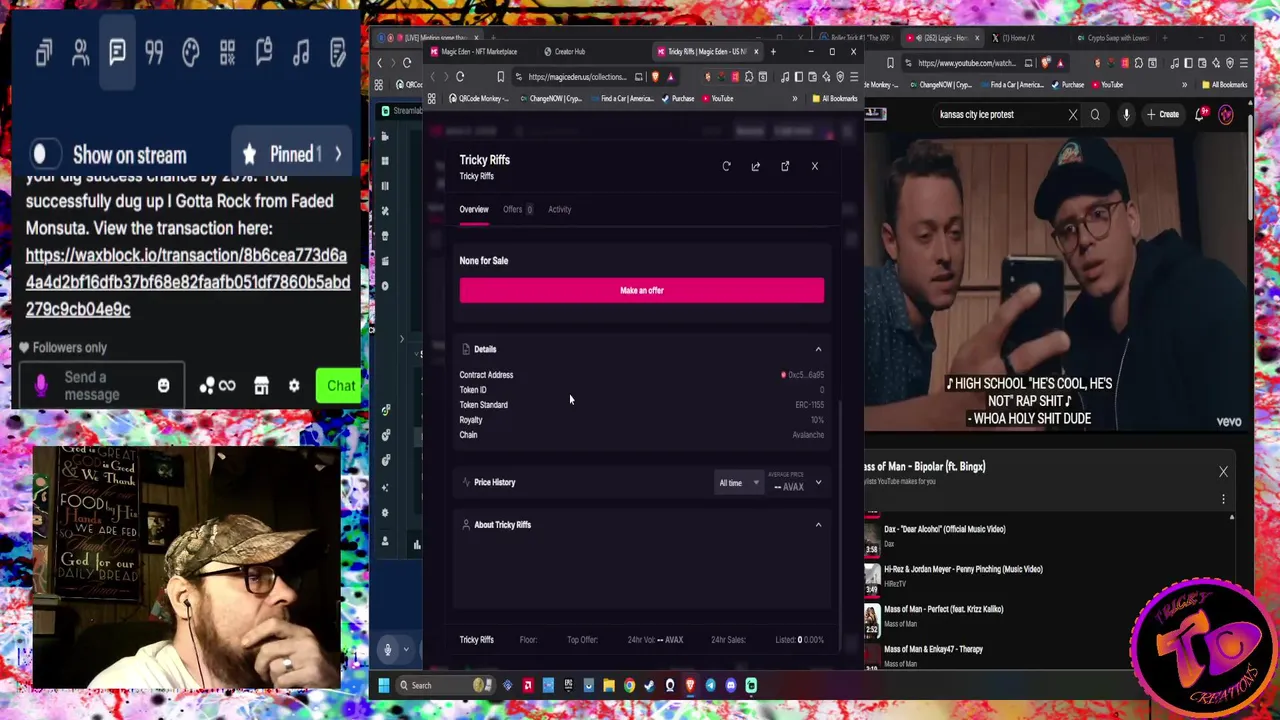Open the stacked windows icon in chat toolbar
This screenshot has width=1280, height=720.
pyautogui.click(x=43, y=52)
